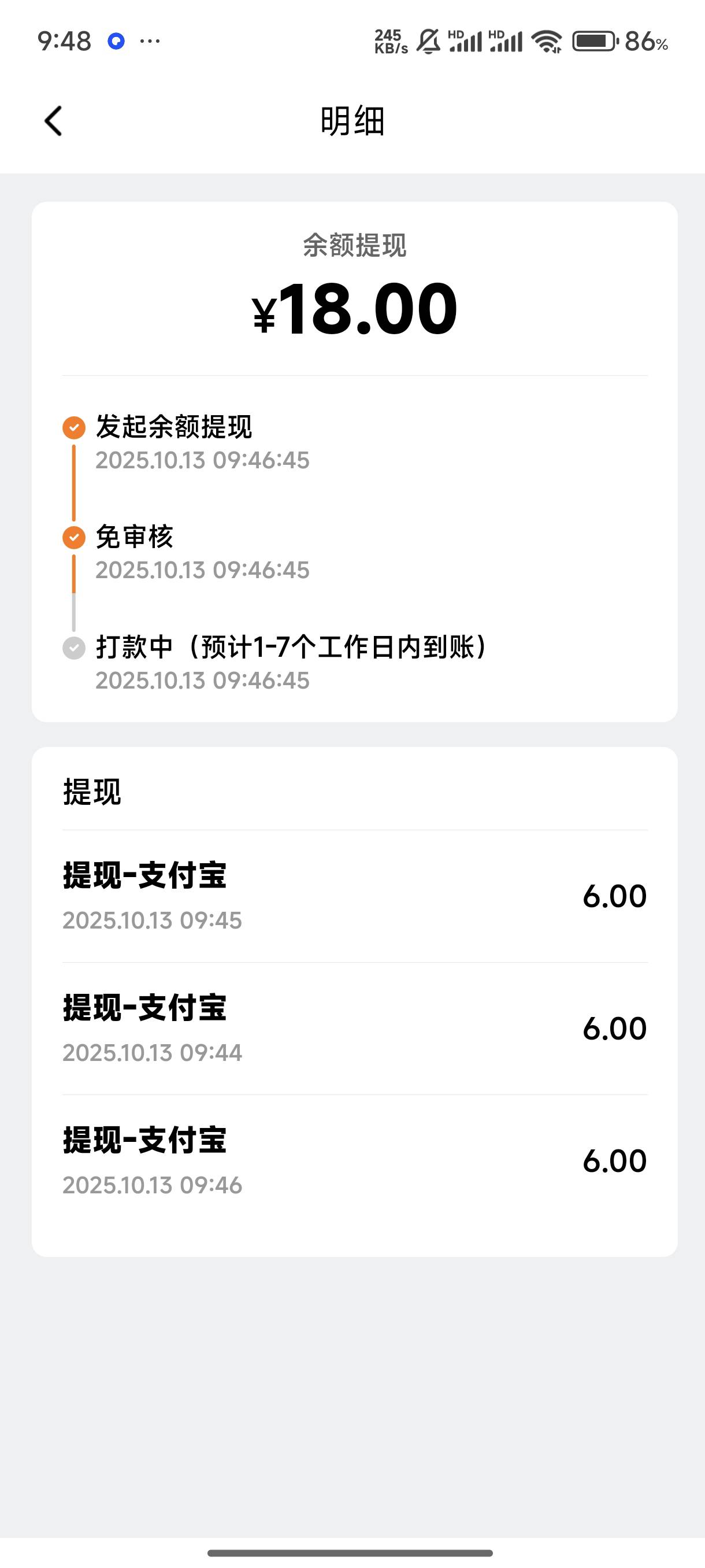The width and height of the screenshot is (705, 1568).
Task: Tap the back arrow icon
Action: click(x=54, y=121)
